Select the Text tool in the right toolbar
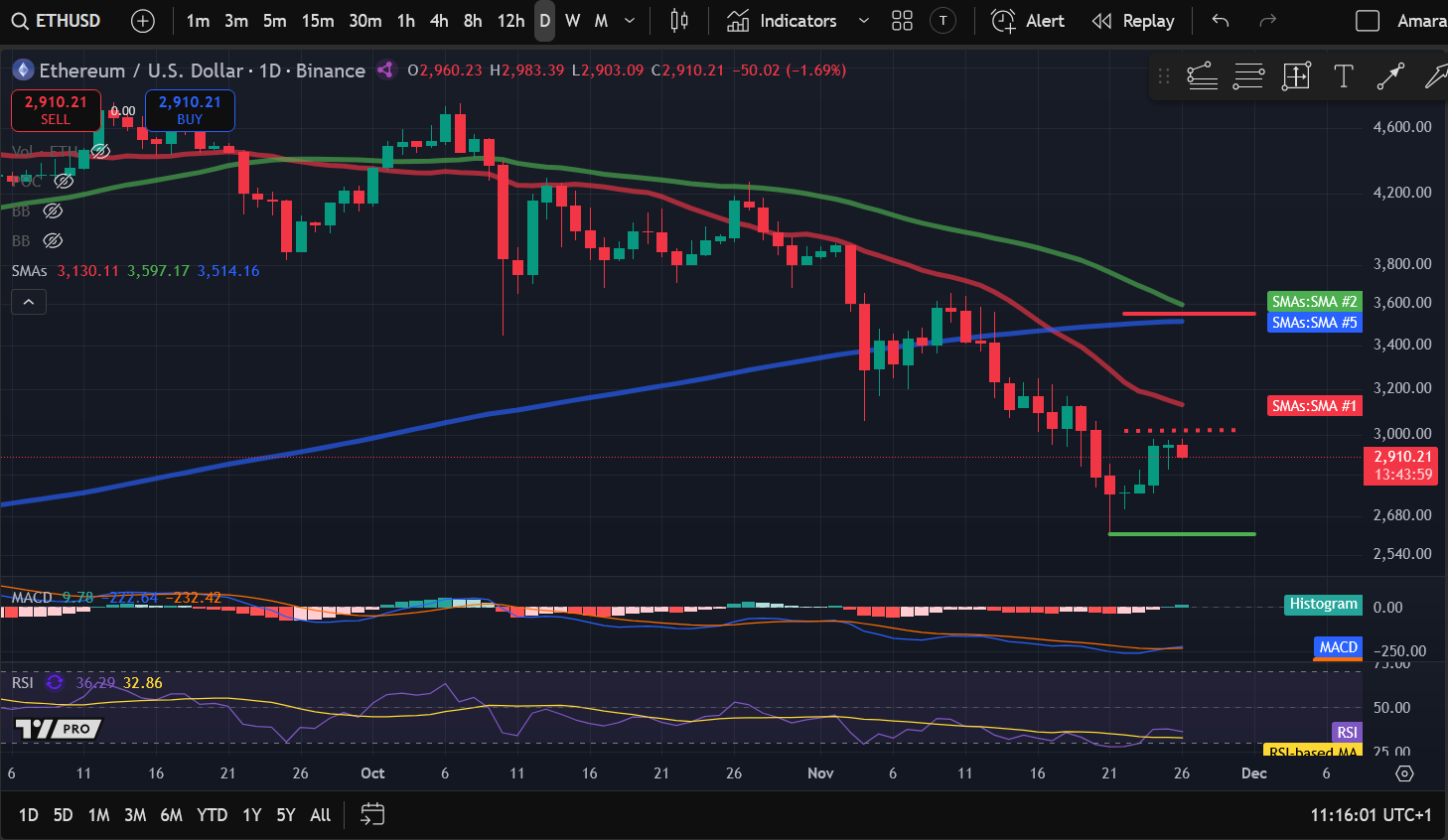 point(1344,75)
